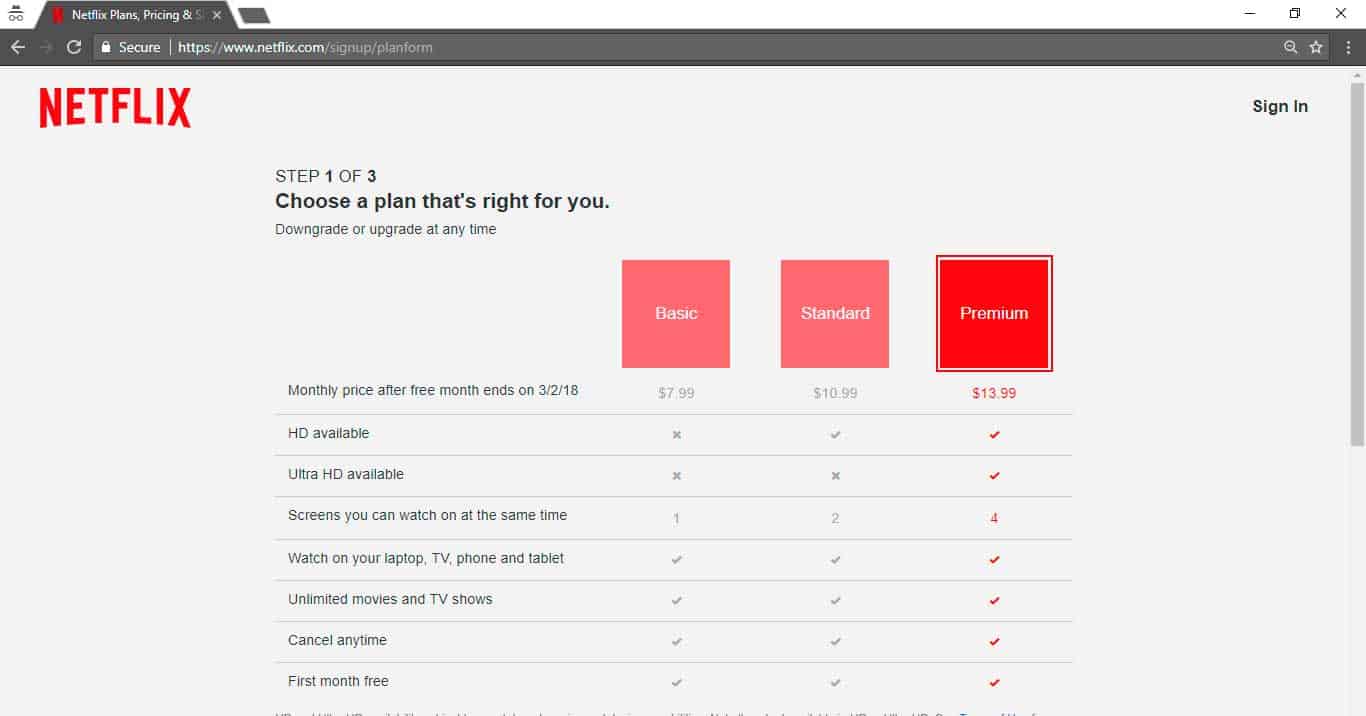Click Basic checkmark for Unlimited movies
Viewport: 1366px width, 716px height.
pos(676,601)
